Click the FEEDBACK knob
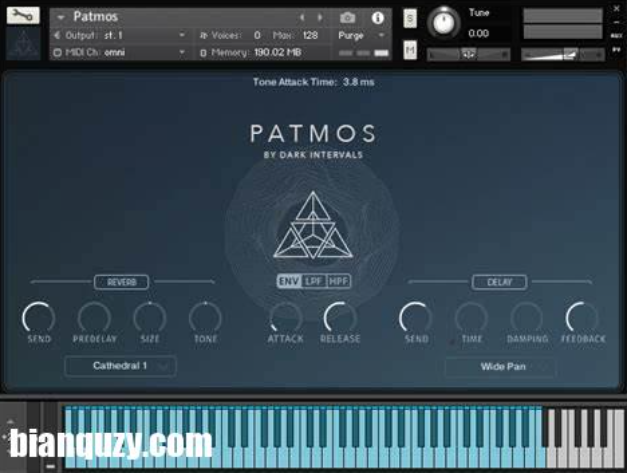 [583, 318]
